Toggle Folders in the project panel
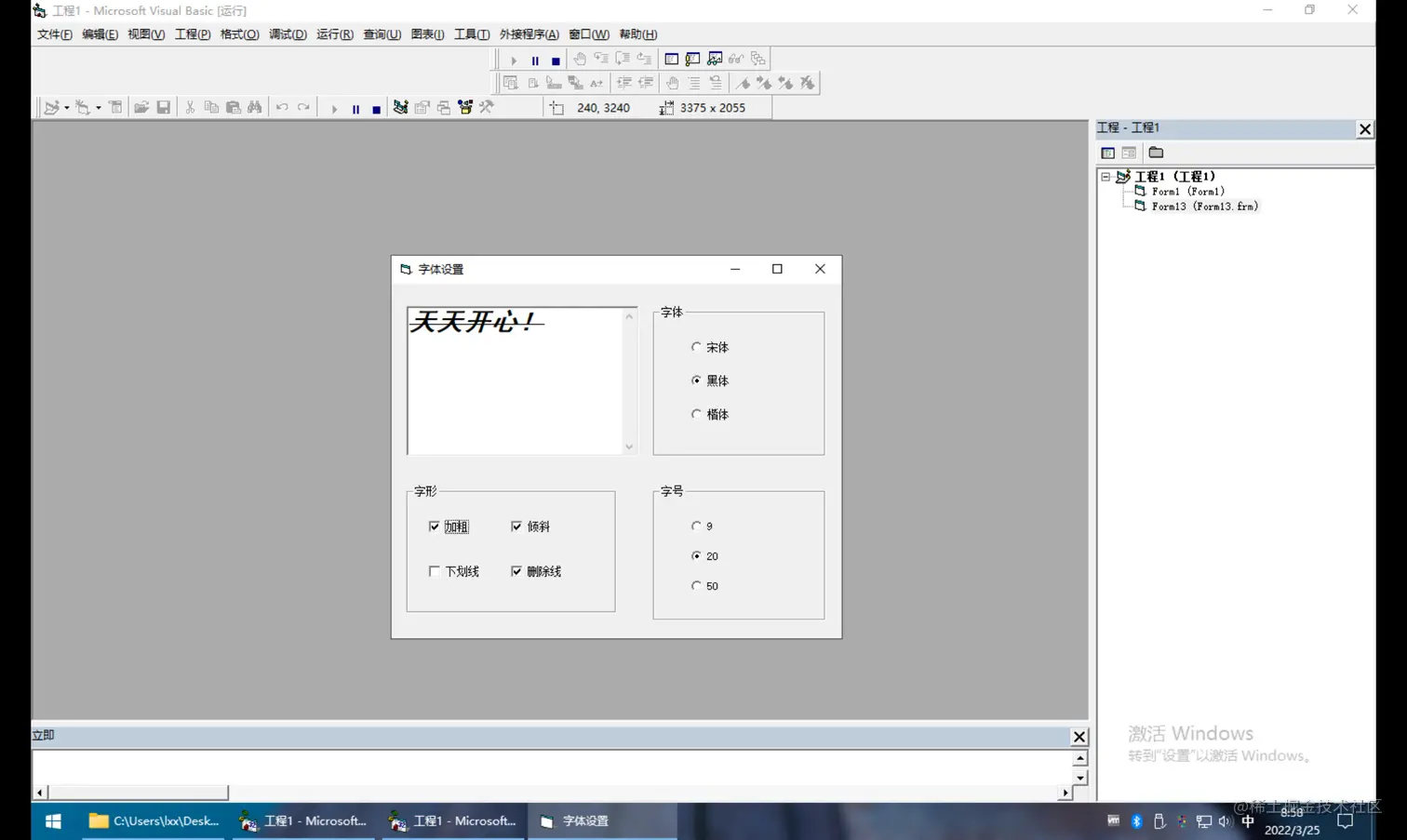The height and width of the screenshot is (840, 1407). click(x=1156, y=153)
